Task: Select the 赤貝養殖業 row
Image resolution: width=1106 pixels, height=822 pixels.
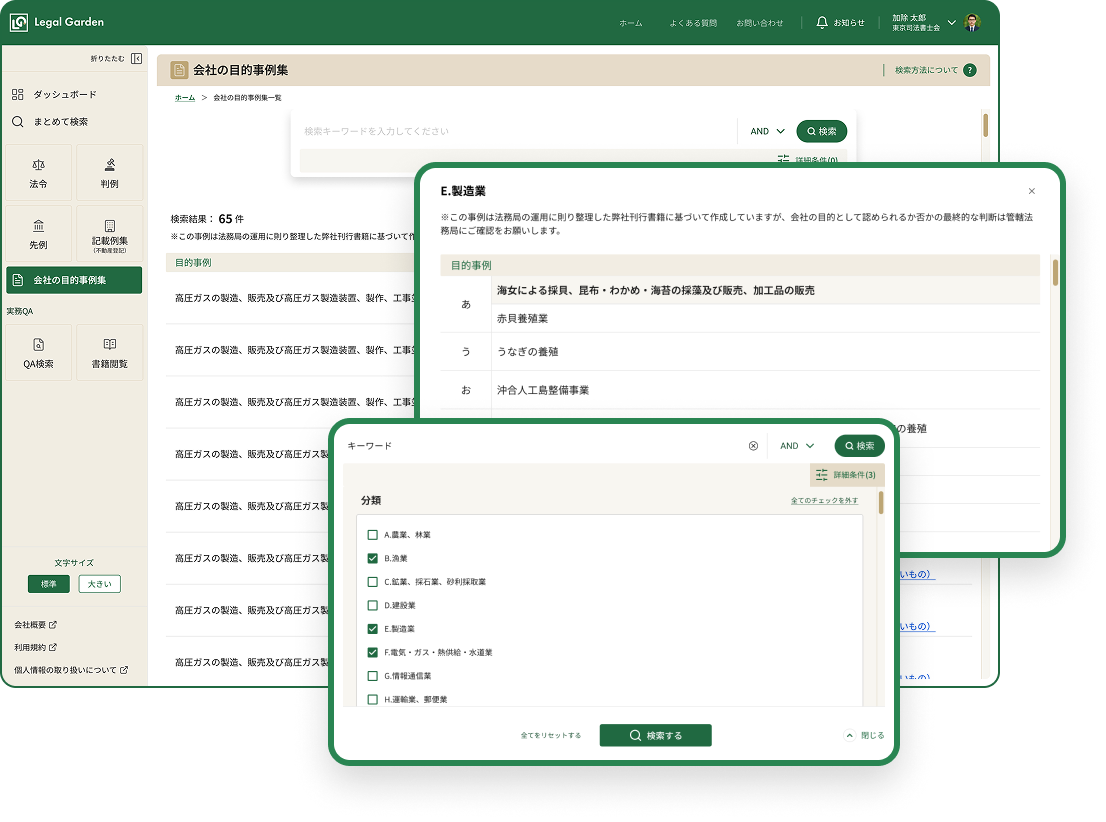Action: pyautogui.click(x=765, y=319)
